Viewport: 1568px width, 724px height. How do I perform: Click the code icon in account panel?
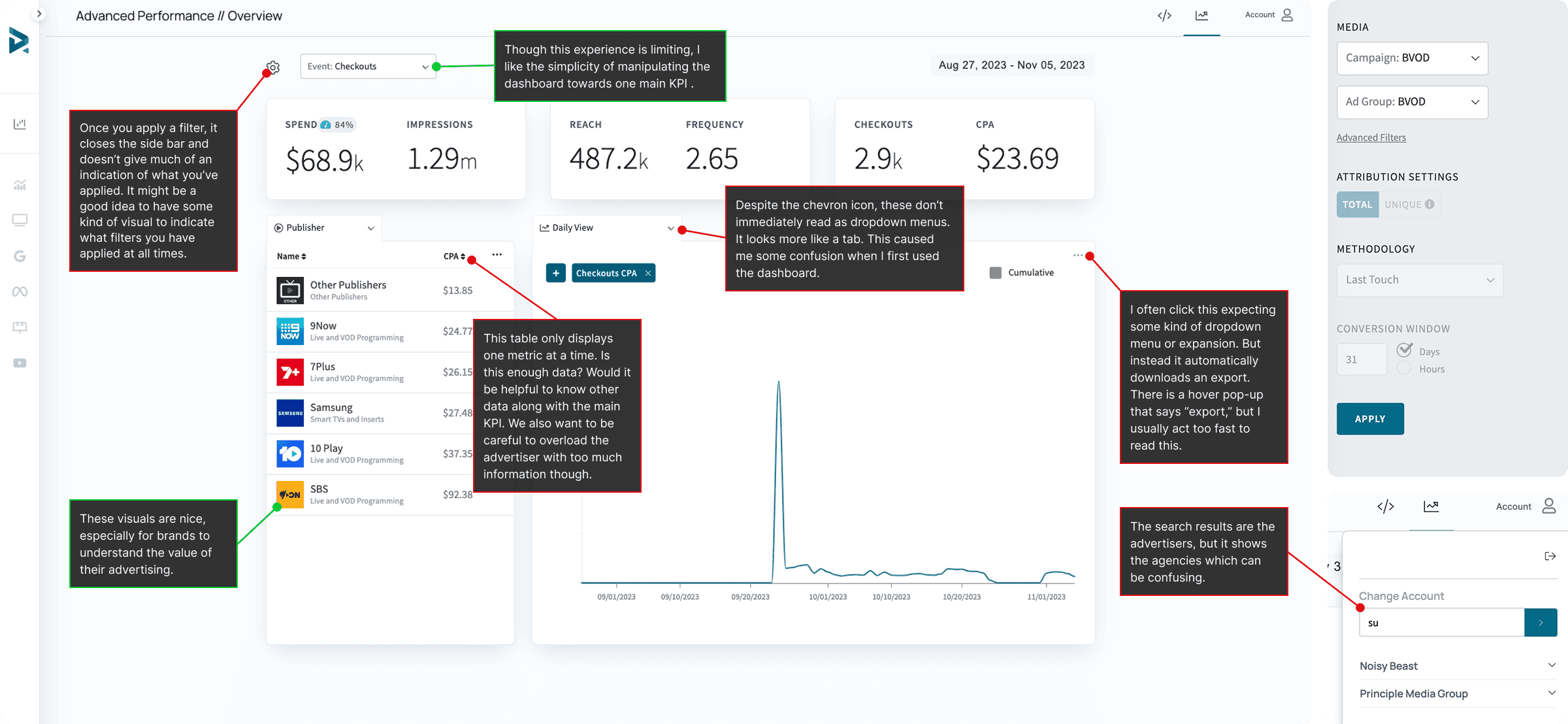coord(1386,506)
